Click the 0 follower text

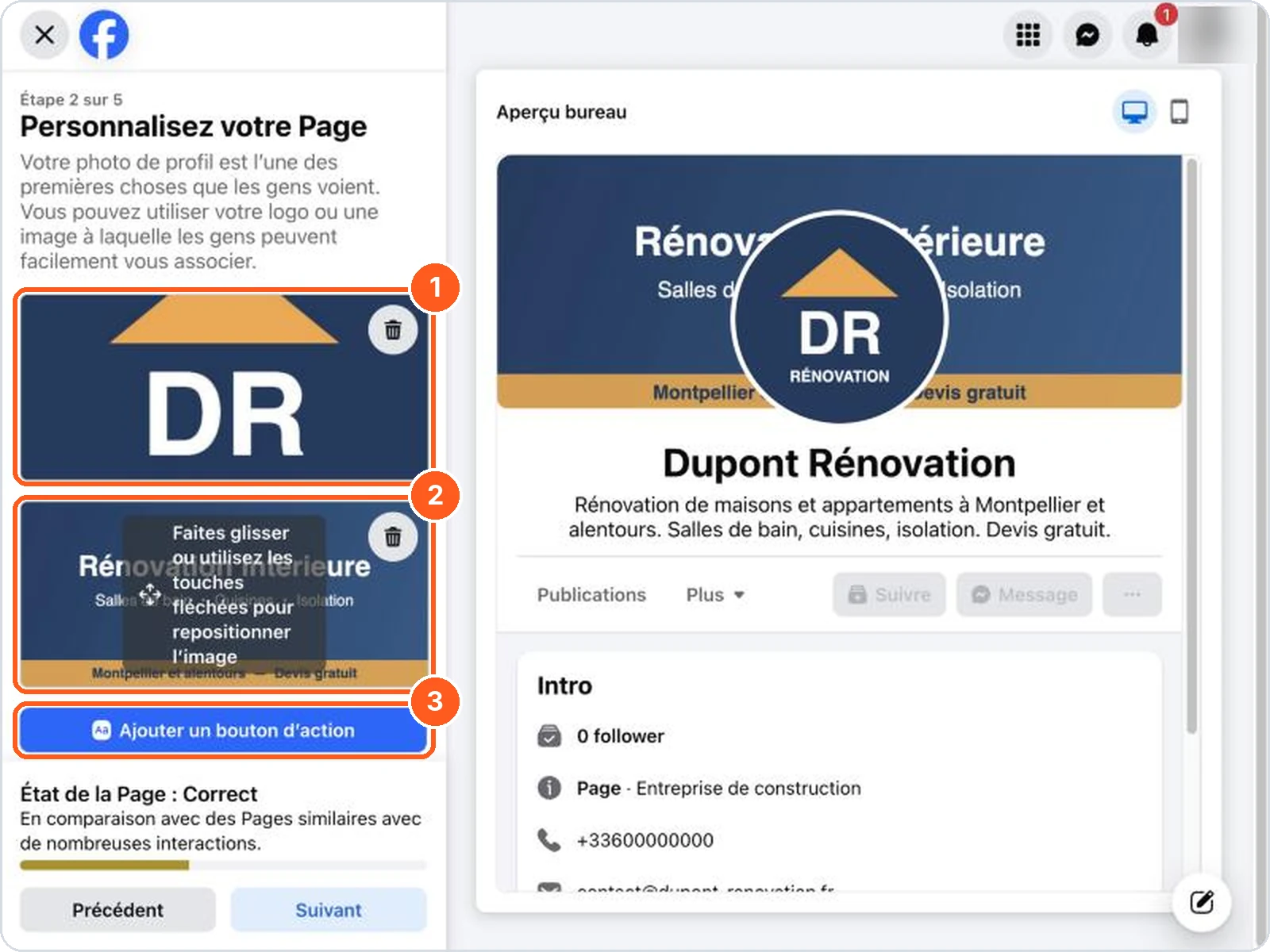[x=620, y=736]
